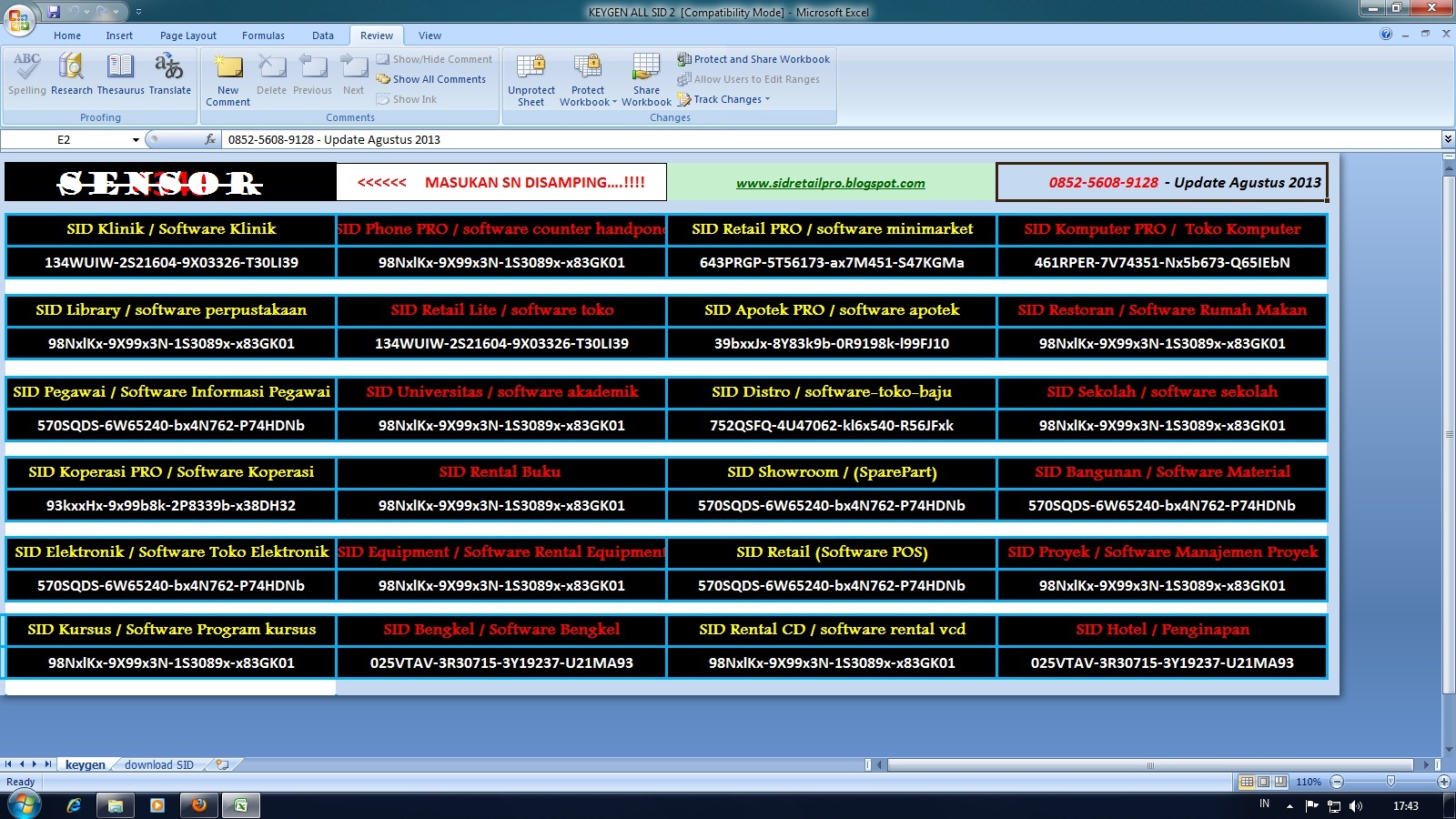Click the Insert Function fx icon

coord(211,139)
